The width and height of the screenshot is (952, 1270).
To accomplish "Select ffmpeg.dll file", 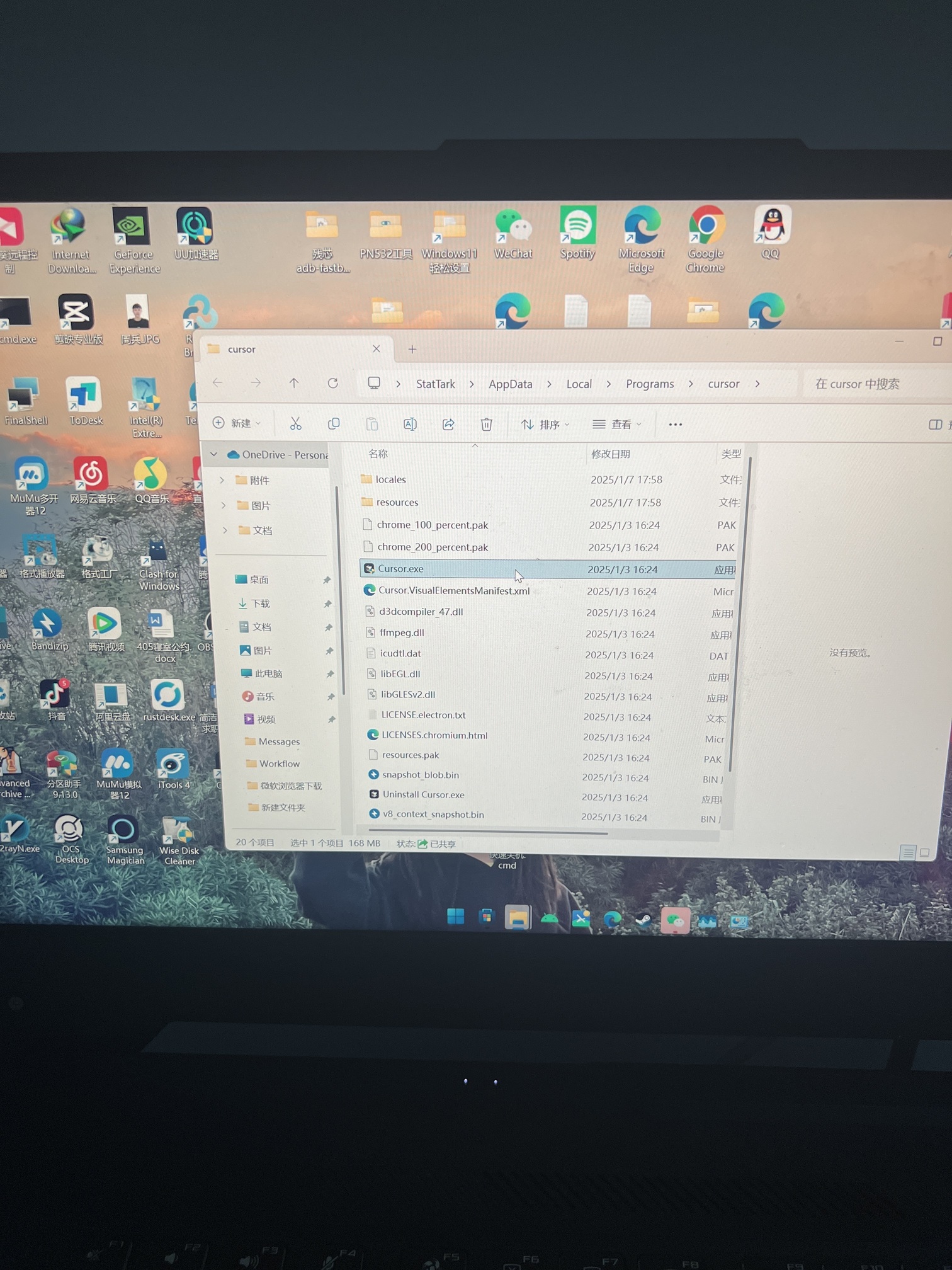I will pos(401,632).
